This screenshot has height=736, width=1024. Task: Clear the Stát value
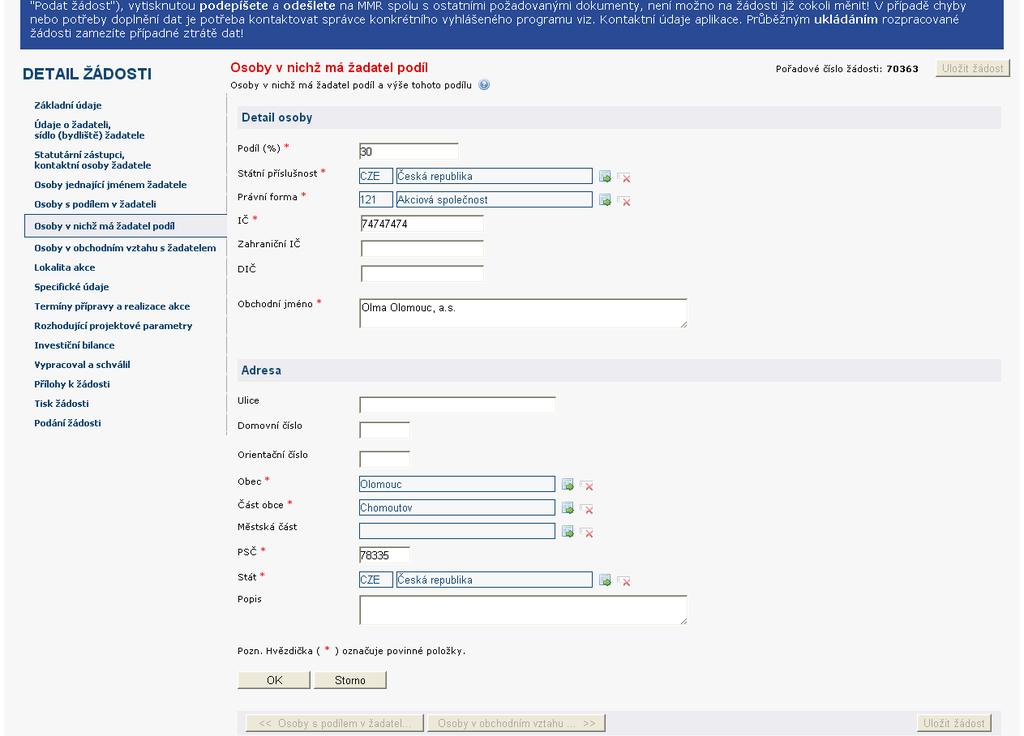(x=624, y=580)
